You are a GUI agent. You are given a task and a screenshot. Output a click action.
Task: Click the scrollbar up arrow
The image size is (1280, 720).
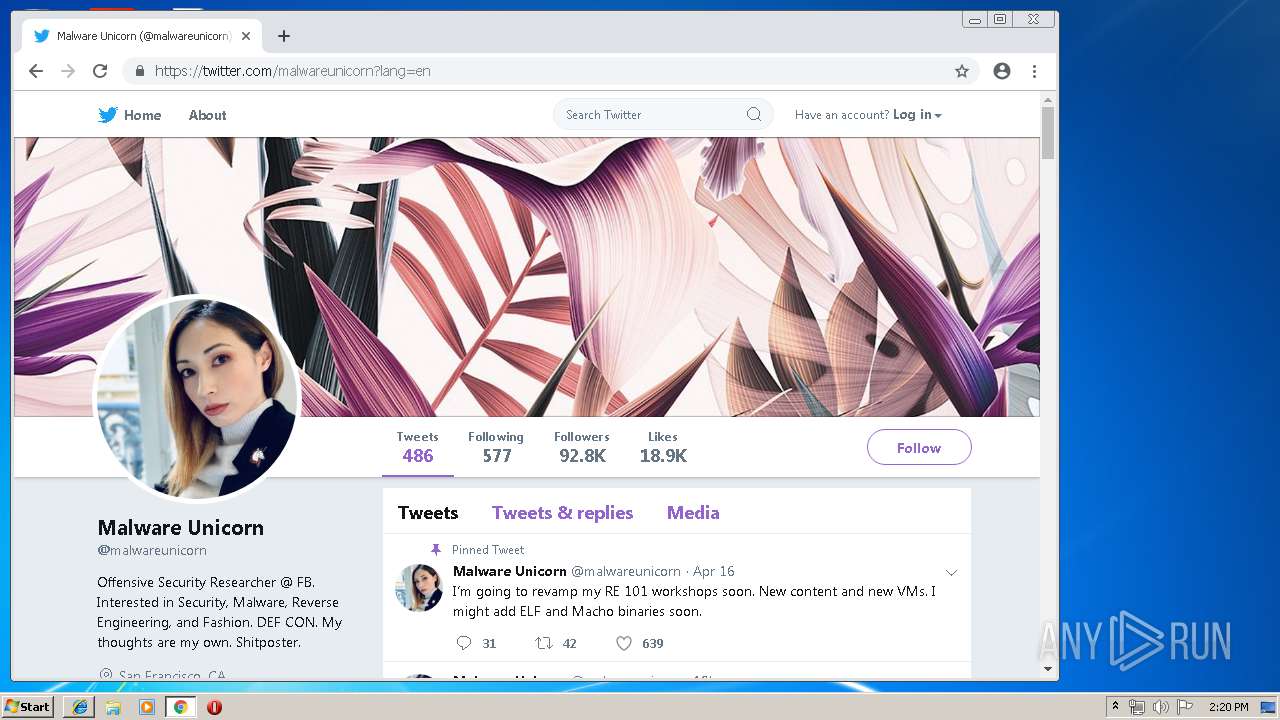1048,100
